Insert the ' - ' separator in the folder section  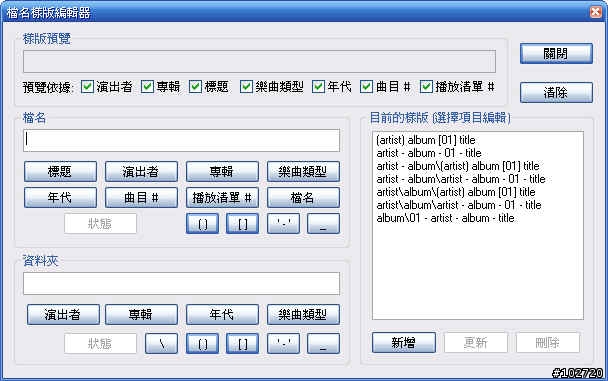click(283, 343)
